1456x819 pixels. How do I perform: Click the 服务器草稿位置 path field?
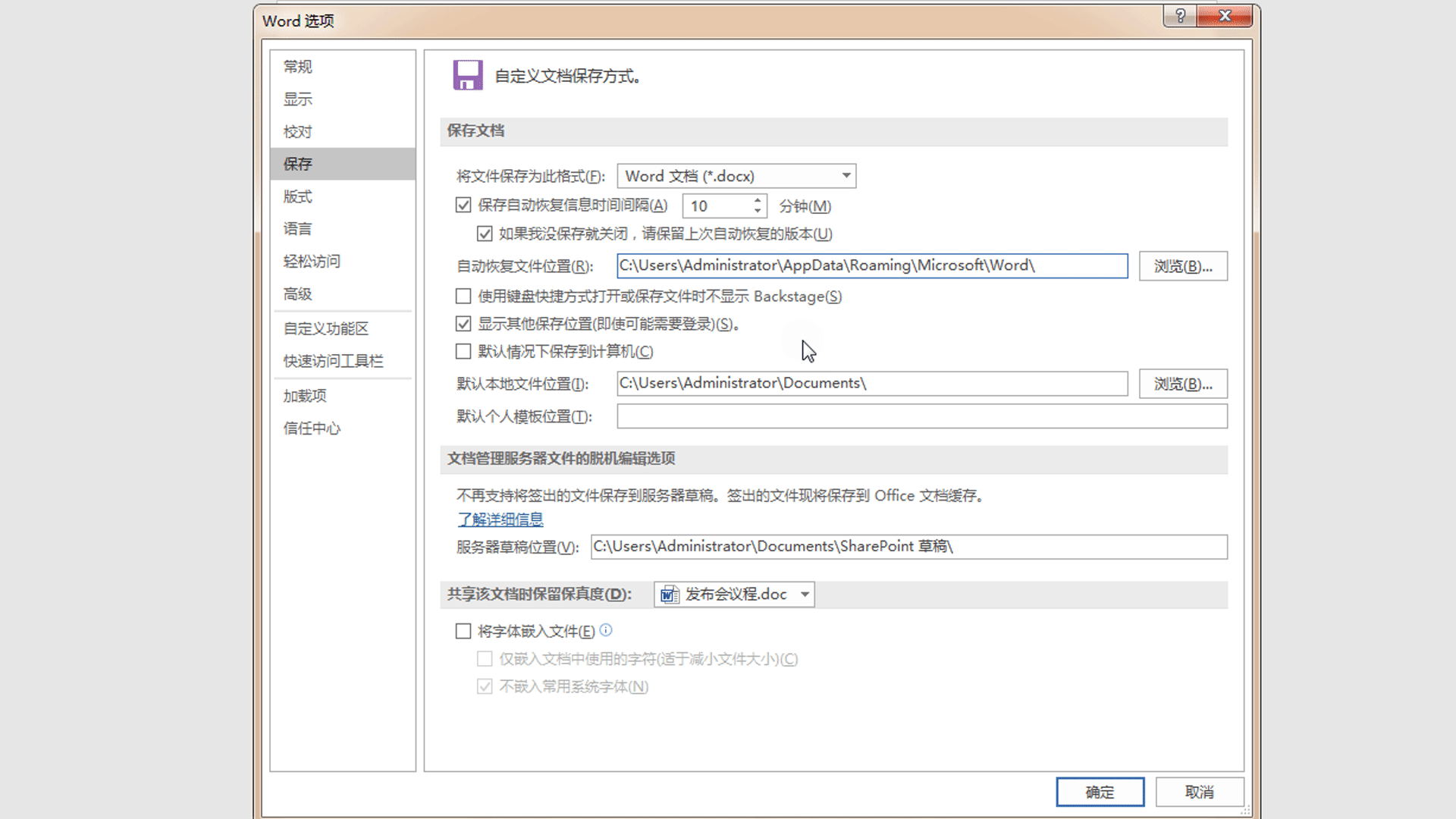click(908, 547)
